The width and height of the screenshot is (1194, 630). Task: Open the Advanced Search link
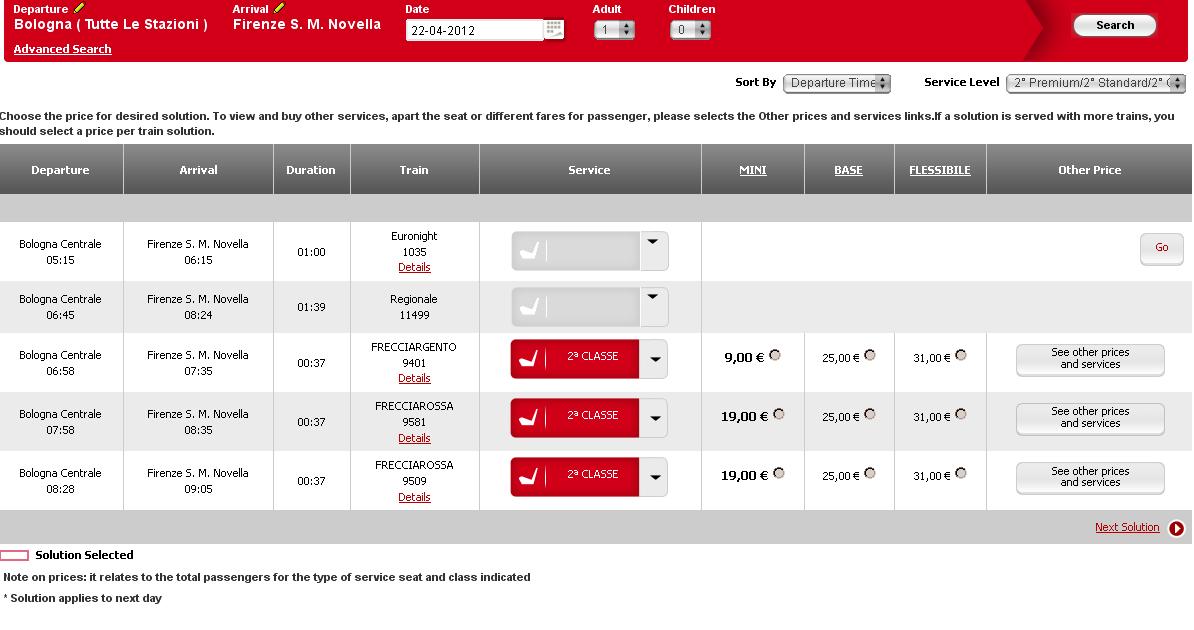(62, 49)
